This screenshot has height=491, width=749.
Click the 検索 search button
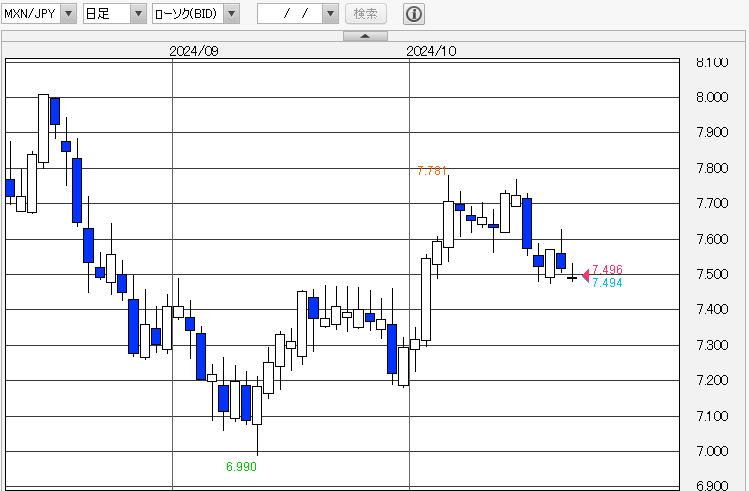click(x=366, y=14)
